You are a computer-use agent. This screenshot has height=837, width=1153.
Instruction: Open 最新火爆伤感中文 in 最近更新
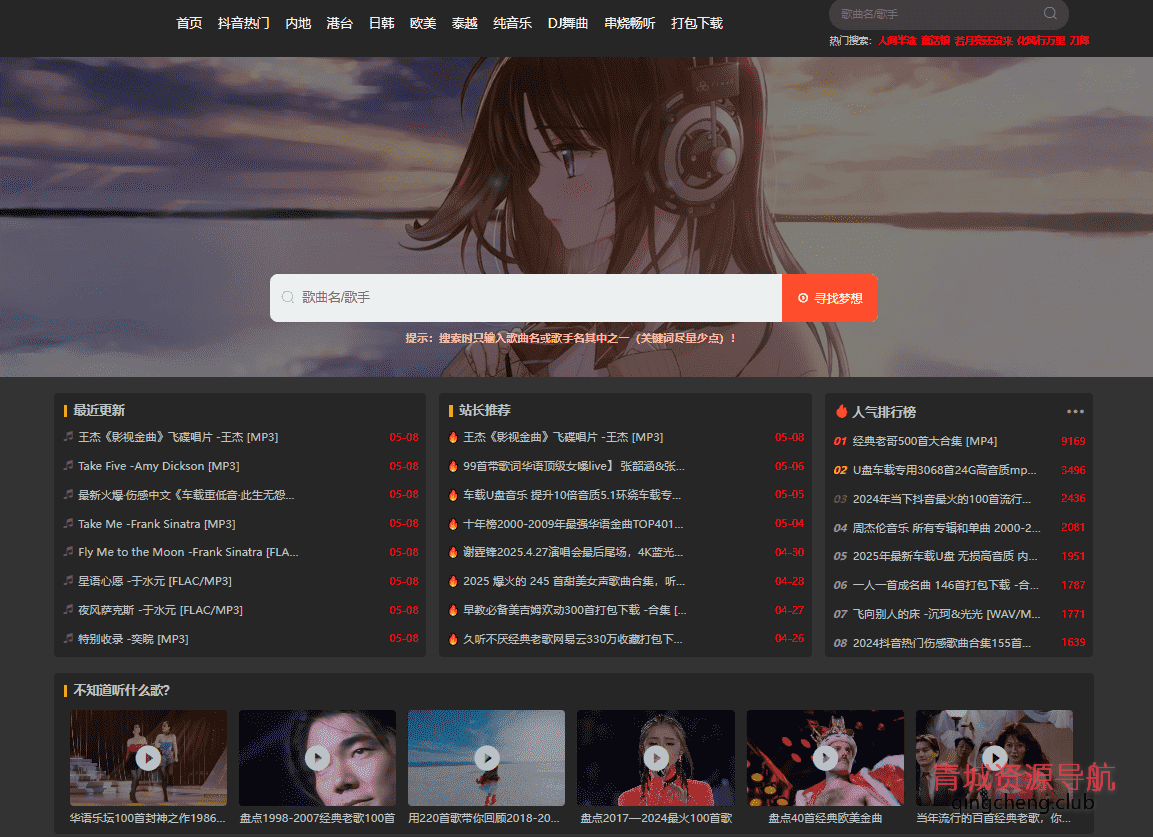coord(186,495)
